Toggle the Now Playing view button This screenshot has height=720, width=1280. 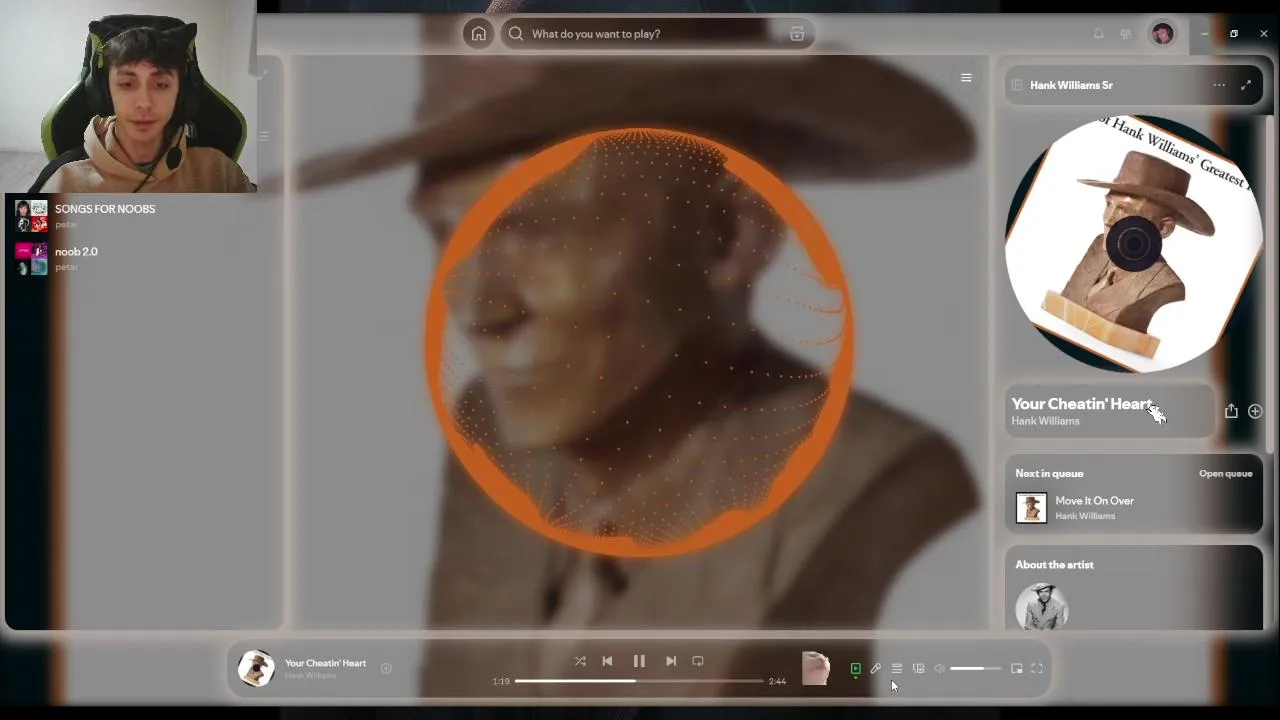point(855,669)
